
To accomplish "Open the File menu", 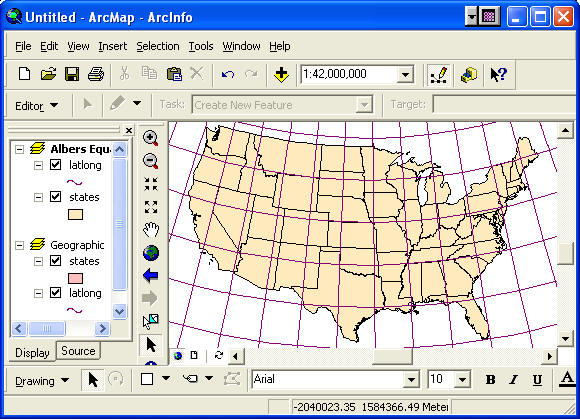I will [x=23, y=46].
